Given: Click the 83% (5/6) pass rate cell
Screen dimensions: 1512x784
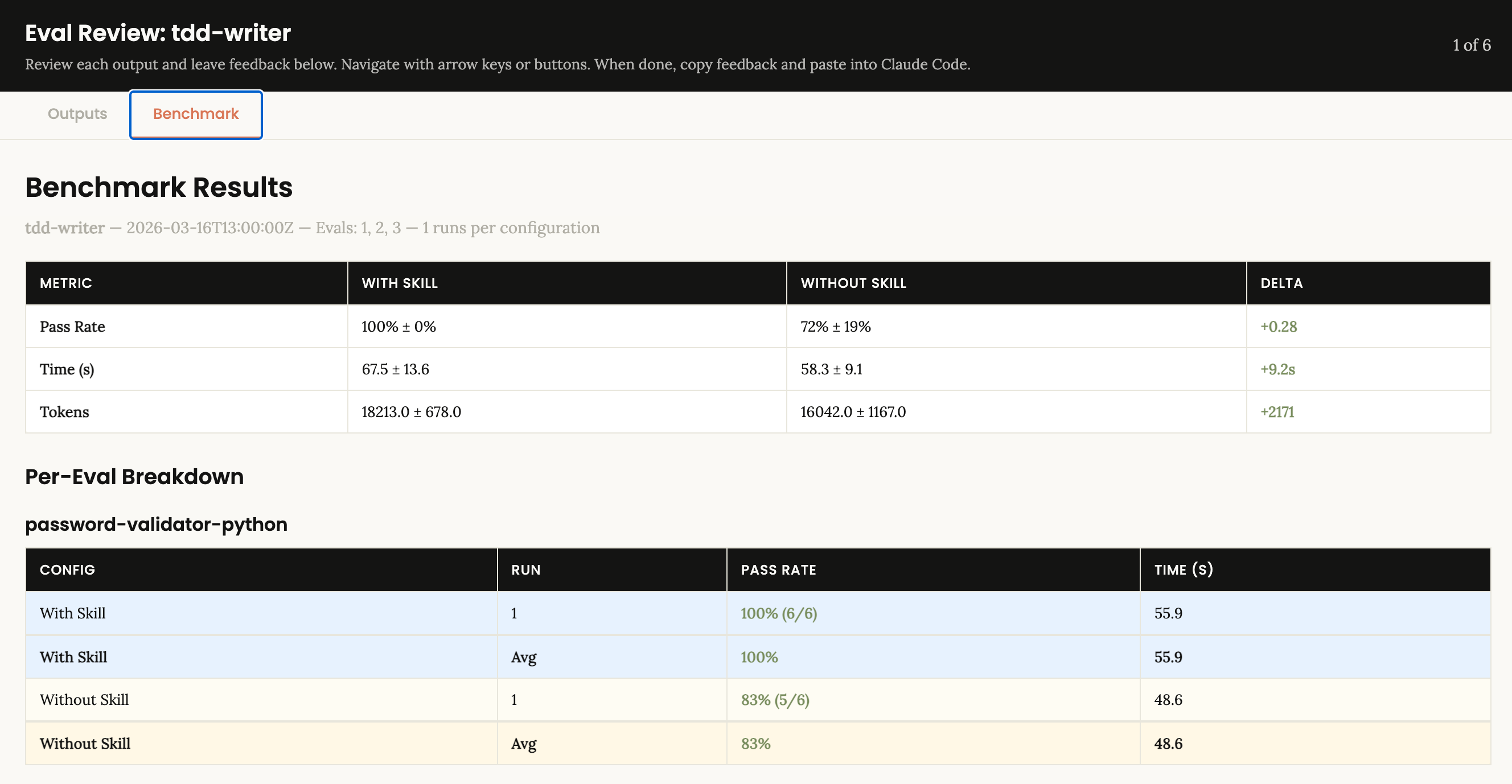Looking at the screenshot, I should pyautogui.click(x=775, y=699).
